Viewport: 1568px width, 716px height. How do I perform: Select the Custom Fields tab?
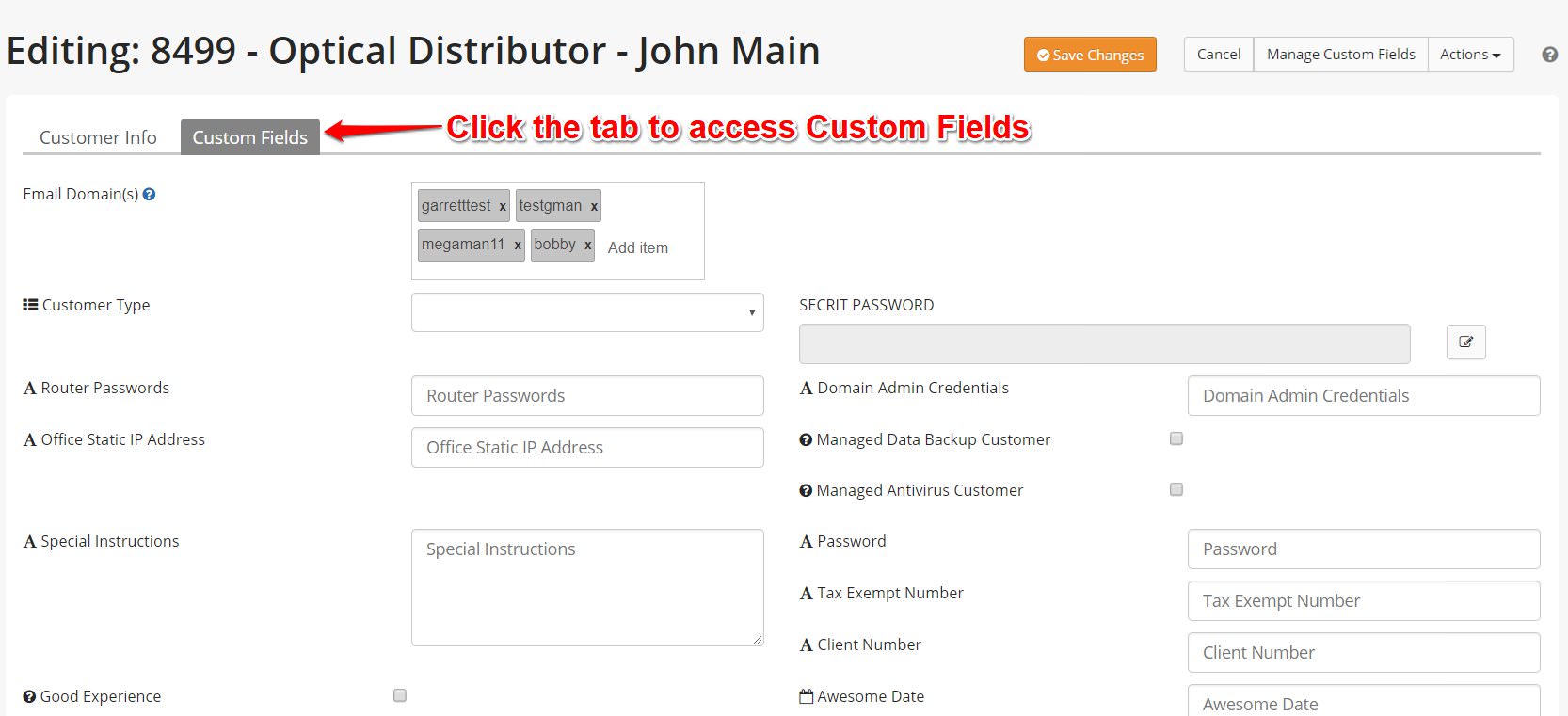click(x=250, y=137)
